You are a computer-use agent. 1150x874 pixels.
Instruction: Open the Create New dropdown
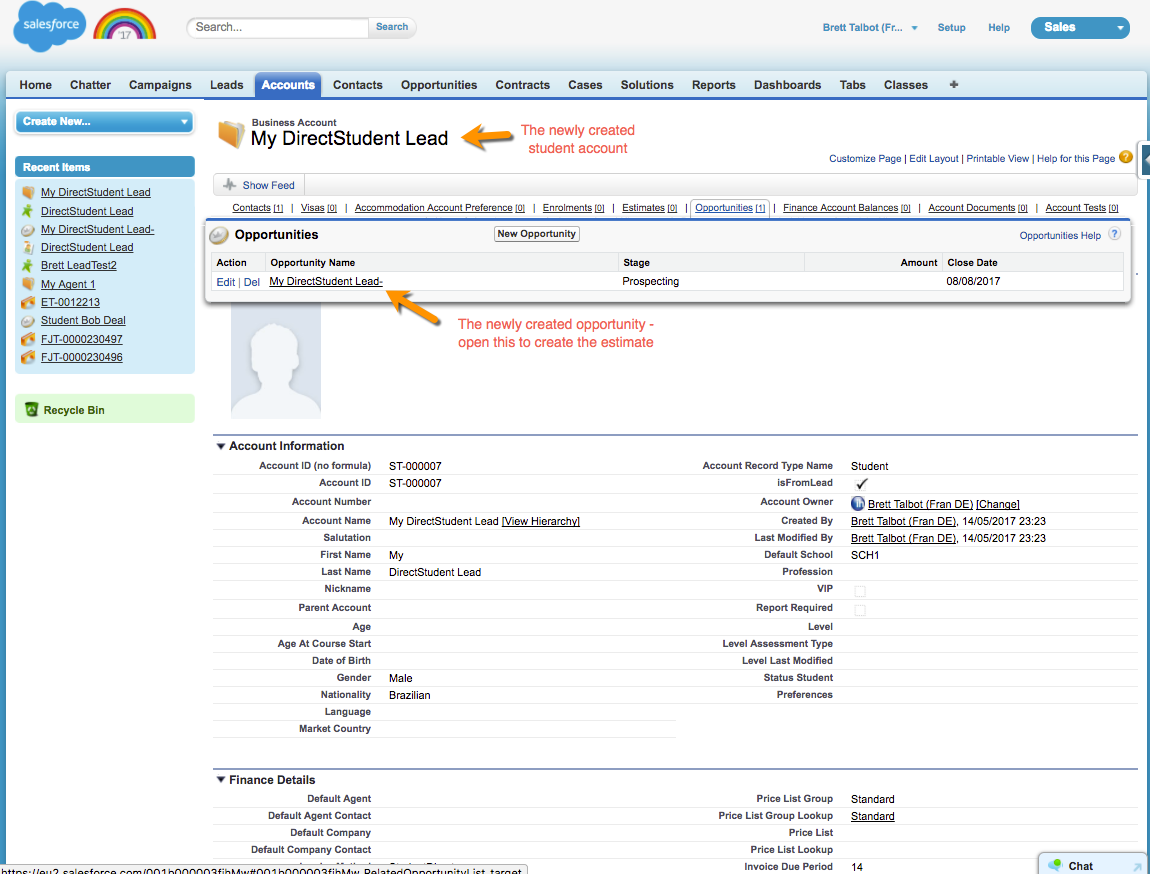pyautogui.click(x=105, y=122)
